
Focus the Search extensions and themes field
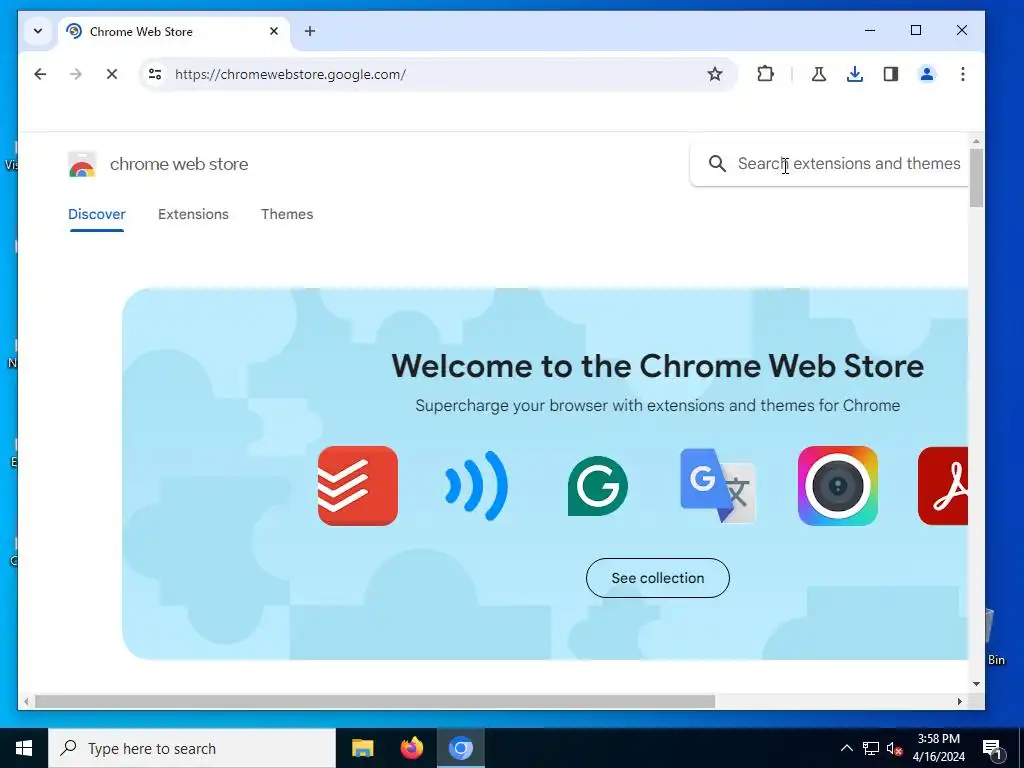pos(829,163)
